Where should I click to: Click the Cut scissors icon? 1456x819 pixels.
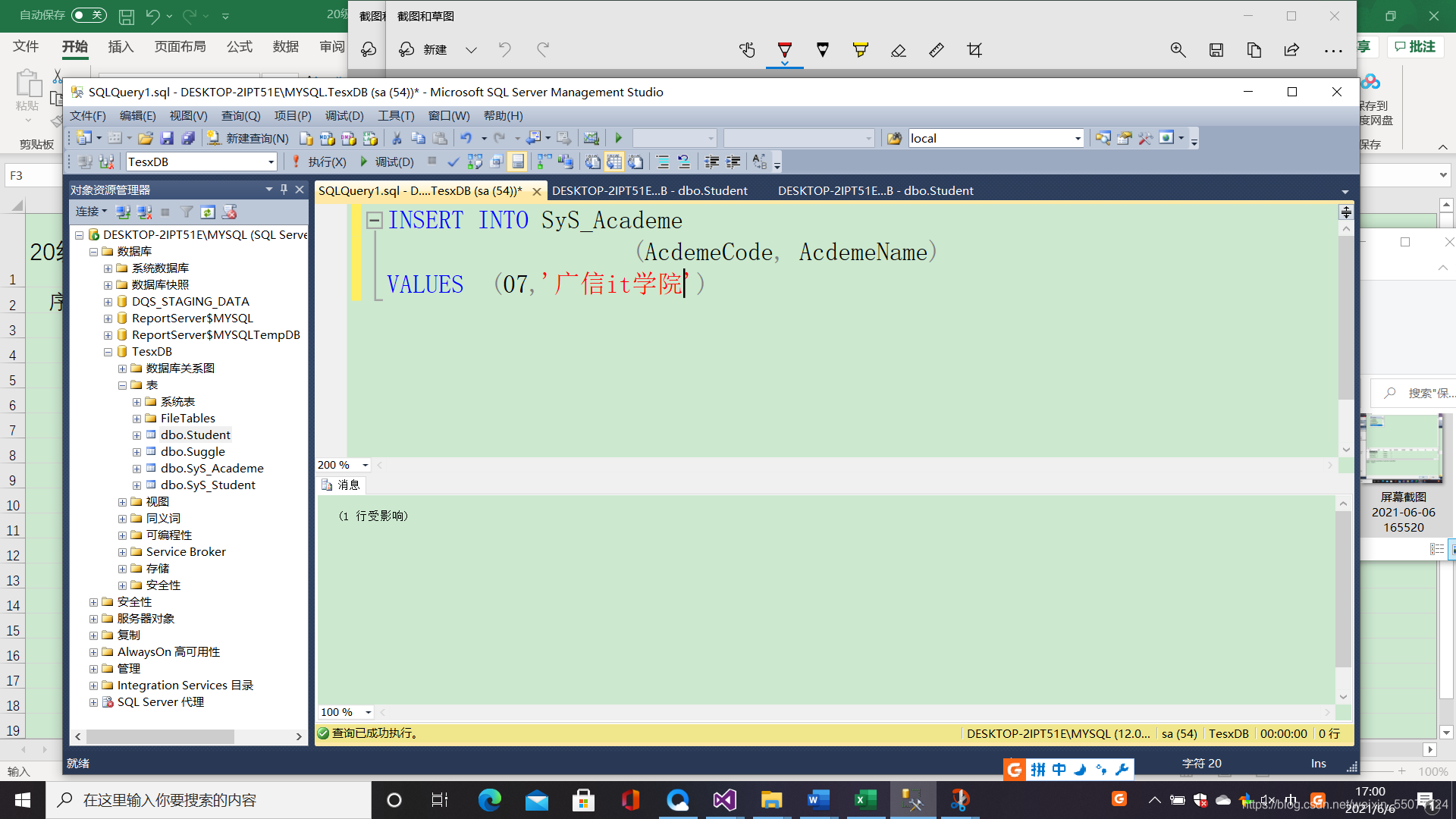coord(397,138)
